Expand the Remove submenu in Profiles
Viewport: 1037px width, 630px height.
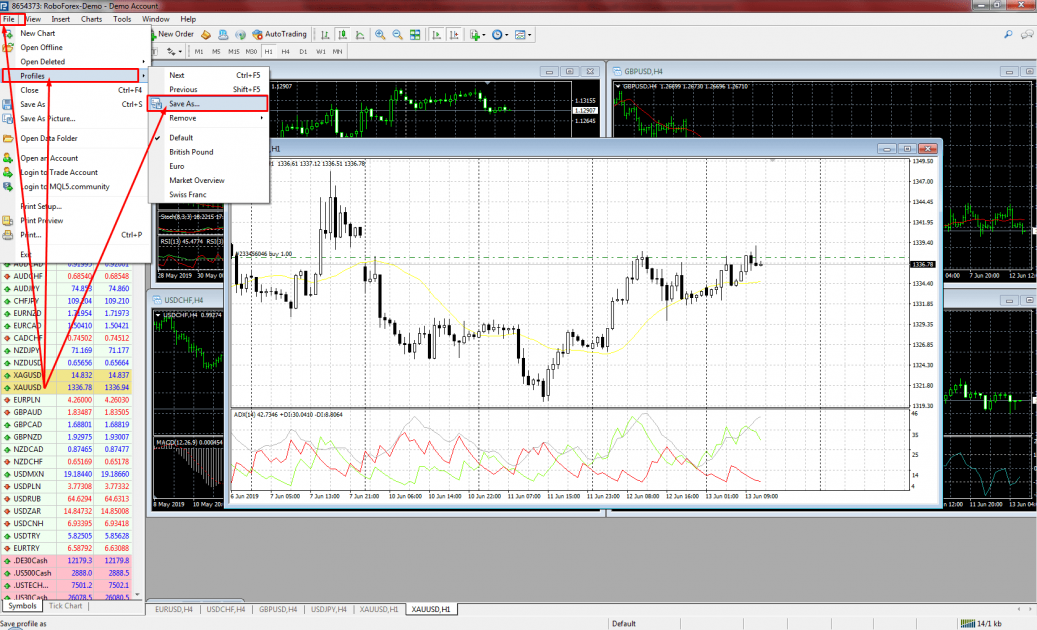coord(208,118)
